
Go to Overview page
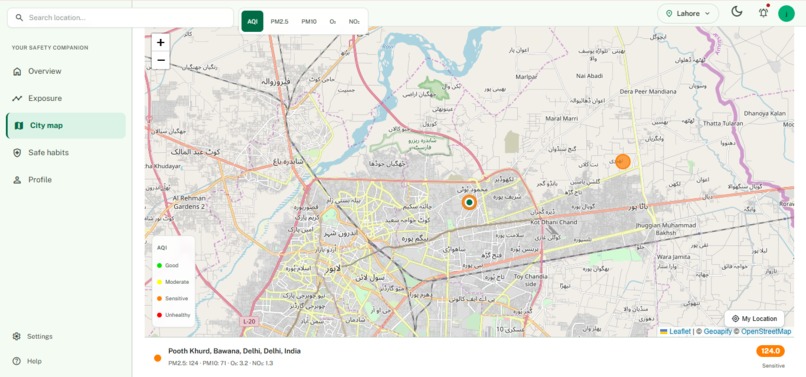(66, 71)
